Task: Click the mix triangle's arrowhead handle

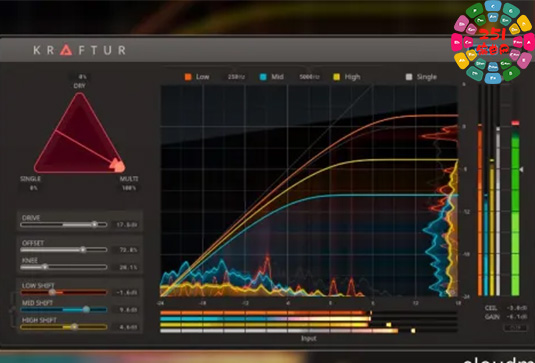Action: (x=117, y=165)
